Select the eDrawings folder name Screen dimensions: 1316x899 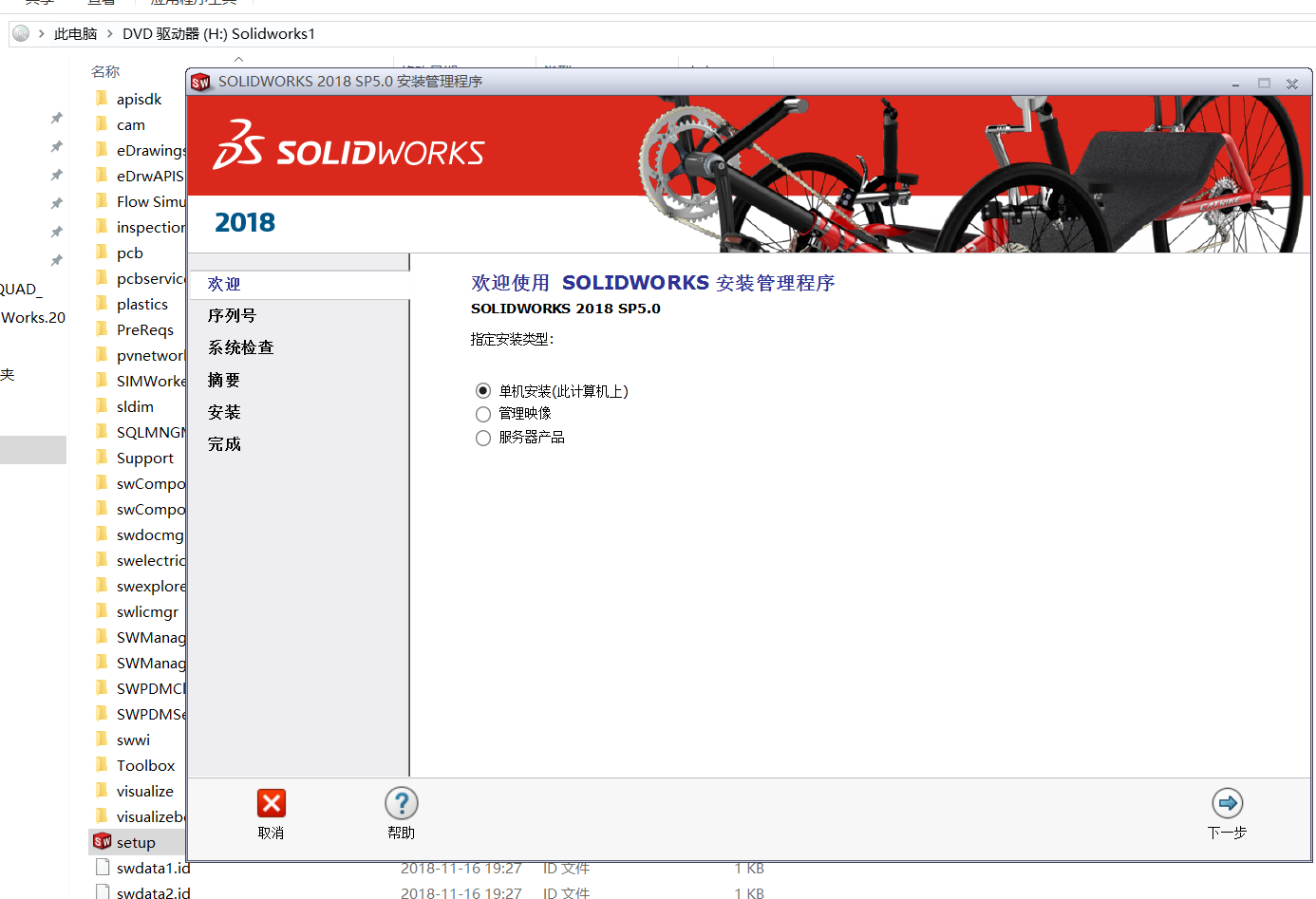[151, 150]
